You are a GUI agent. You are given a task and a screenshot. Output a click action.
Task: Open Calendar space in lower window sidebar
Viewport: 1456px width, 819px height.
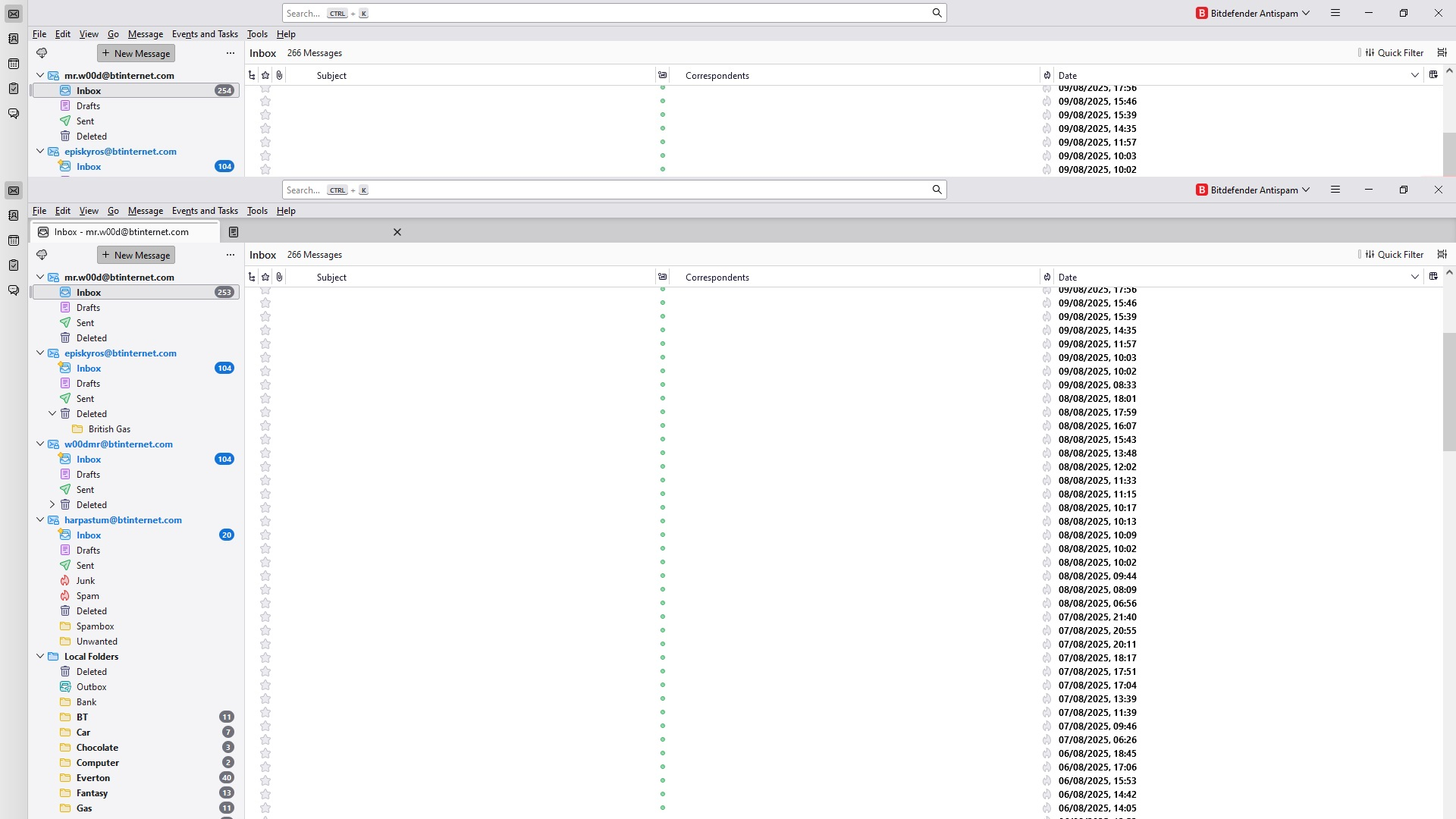click(x=14, y=240)
